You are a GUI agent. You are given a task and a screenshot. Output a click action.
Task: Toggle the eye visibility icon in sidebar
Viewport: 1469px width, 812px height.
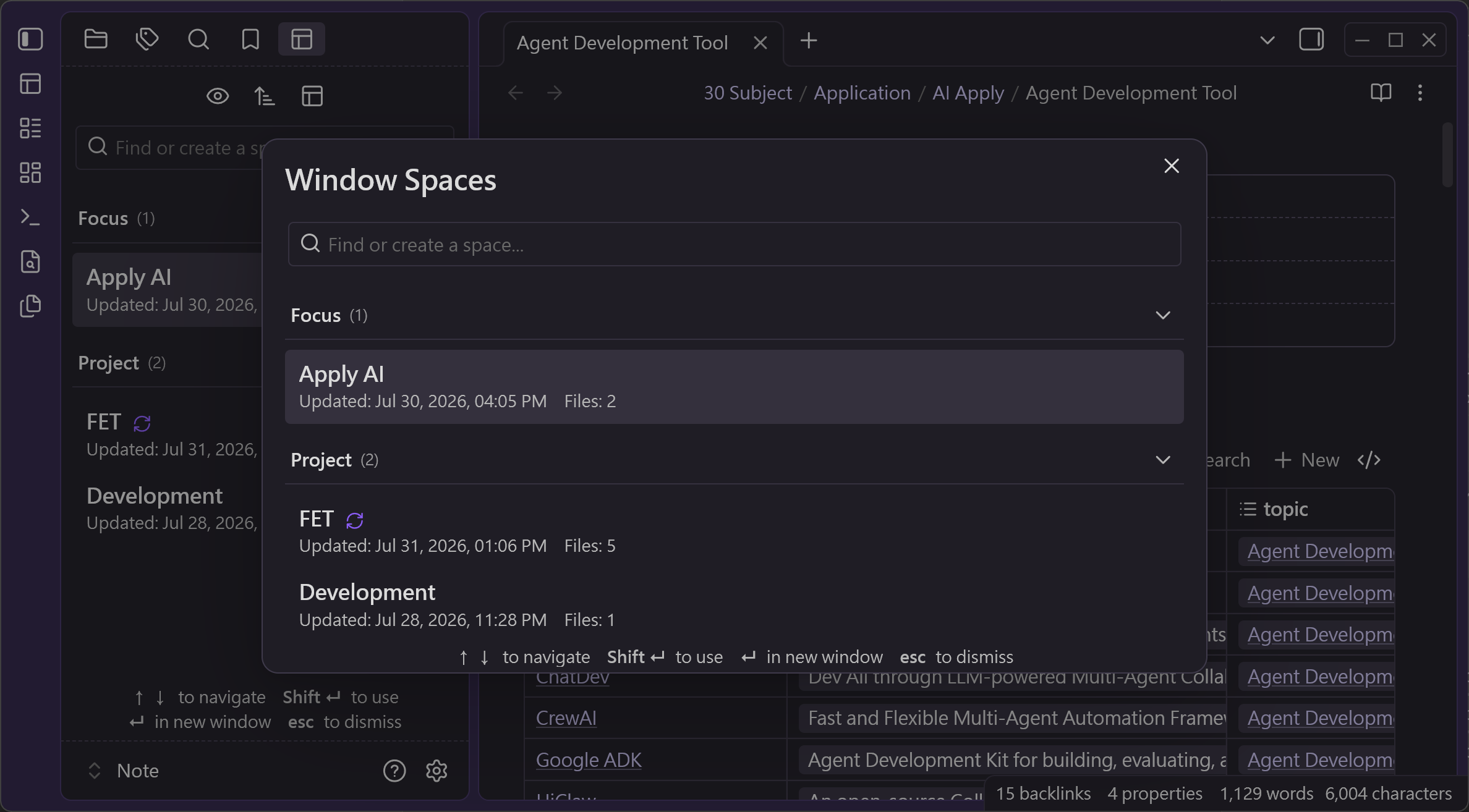click(x=218, y=96)
